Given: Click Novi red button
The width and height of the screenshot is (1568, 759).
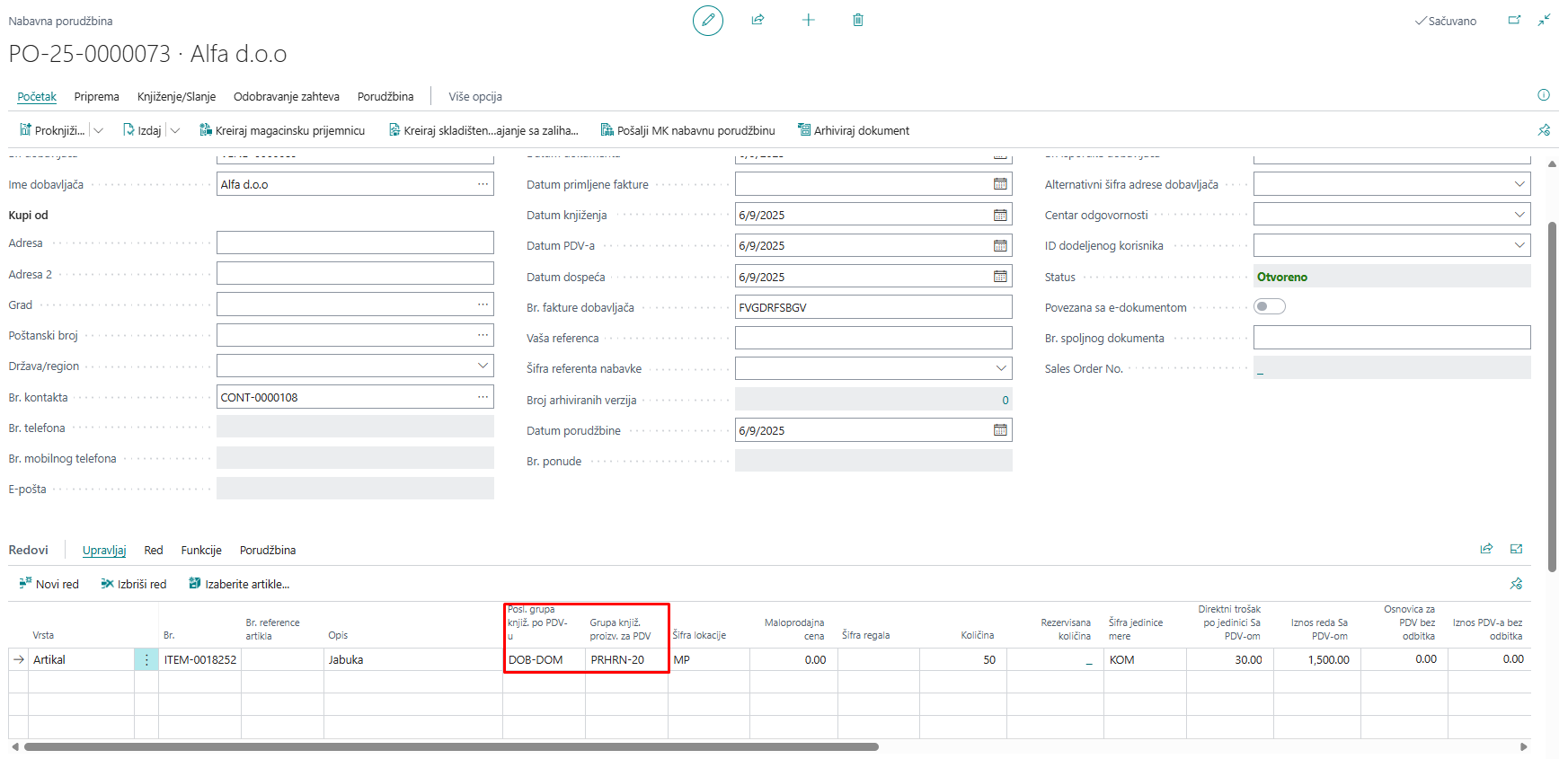Looking at the screenshot, I should (x=49, y=584).
